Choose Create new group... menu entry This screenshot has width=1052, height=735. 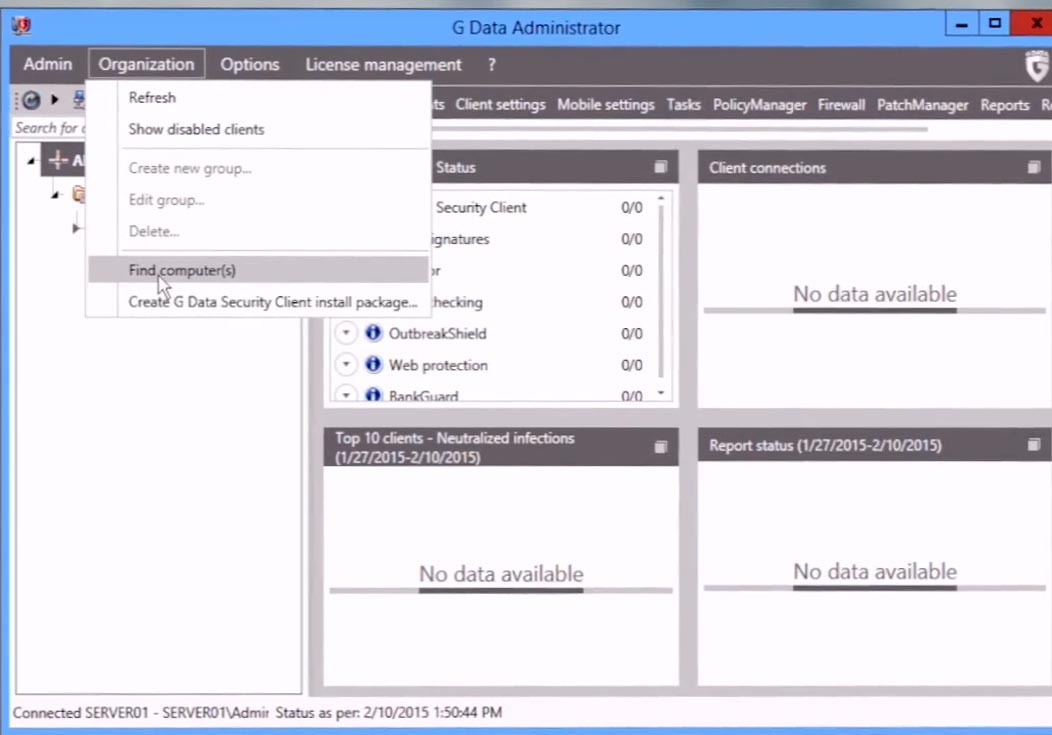tap(258, 168)
